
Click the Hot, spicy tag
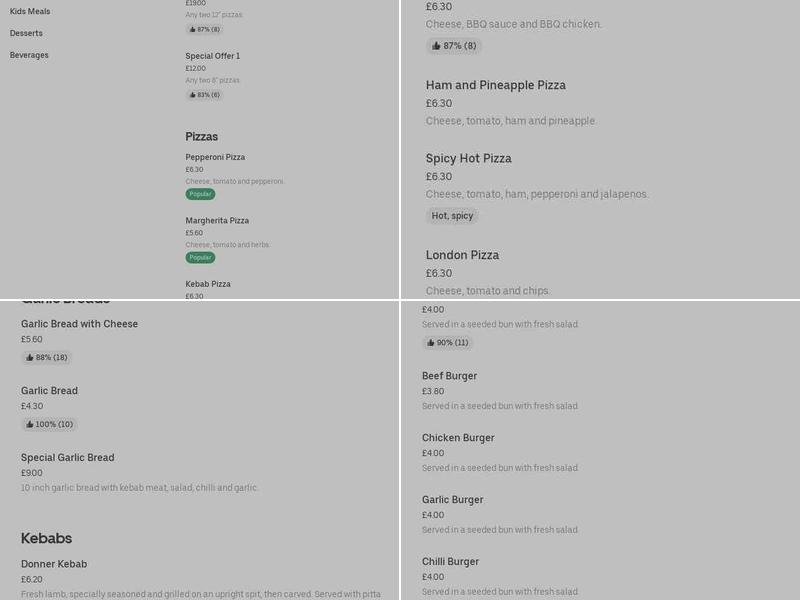pos(452,216)
